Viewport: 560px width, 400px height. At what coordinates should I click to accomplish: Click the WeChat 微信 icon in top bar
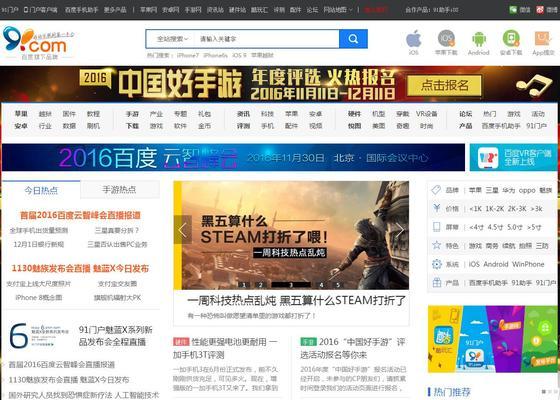pyautogui.click(x=513, y=10)
